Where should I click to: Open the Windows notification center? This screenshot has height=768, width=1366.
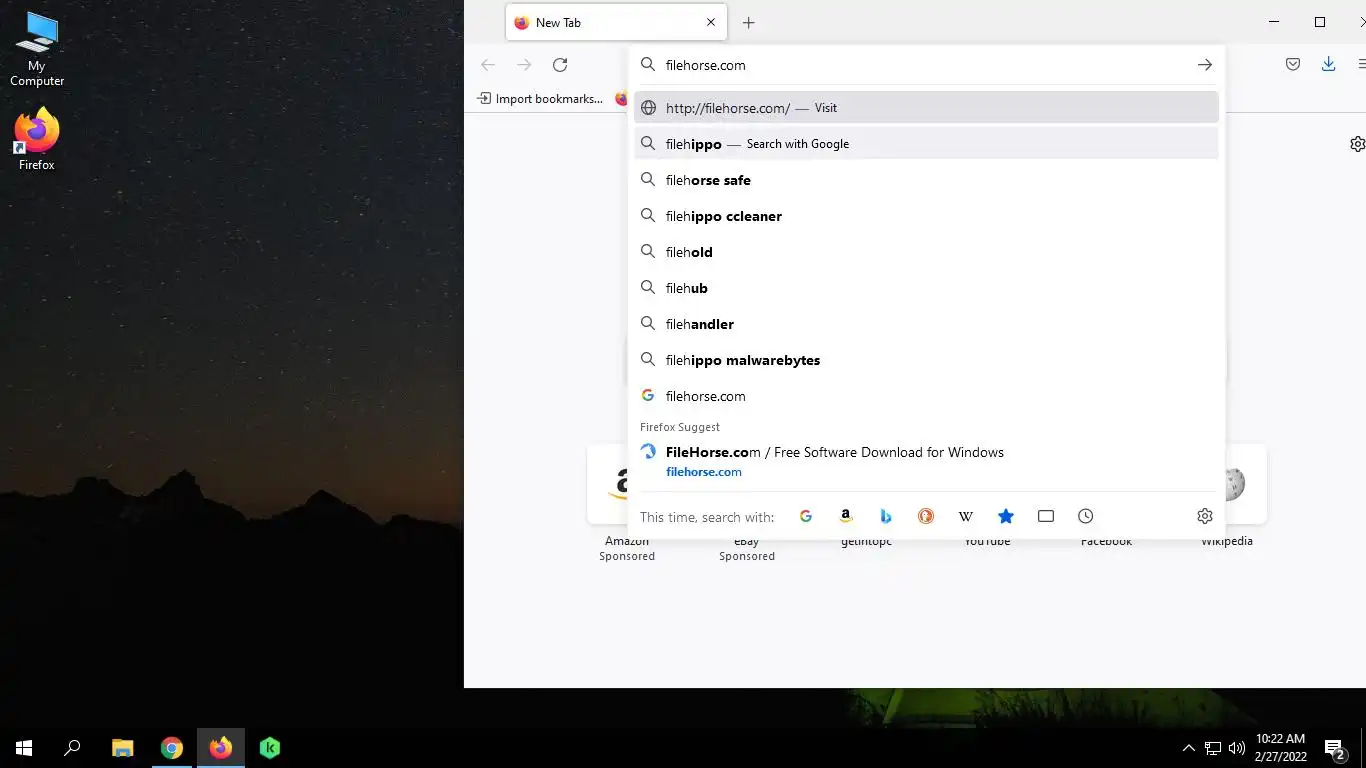[1334, 747]
